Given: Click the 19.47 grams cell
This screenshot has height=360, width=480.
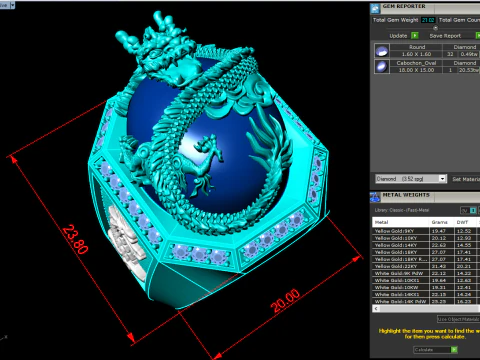Looking at the screenshot, I should pos(441,231).
